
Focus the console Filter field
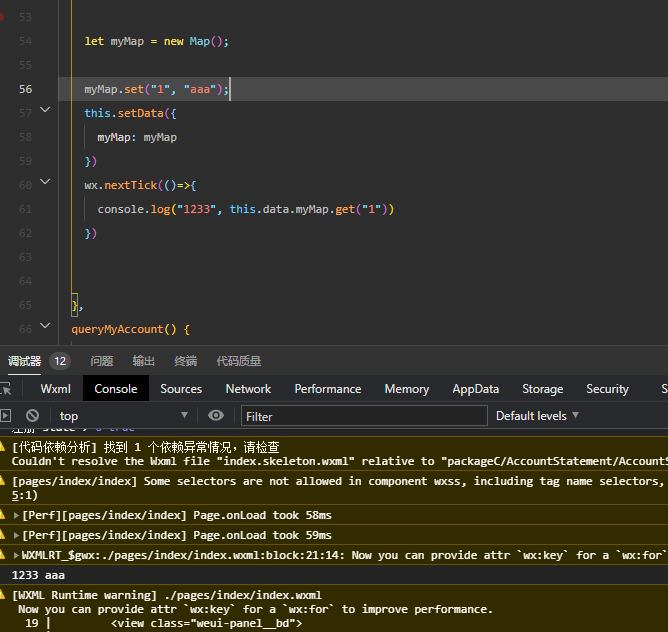click(x=364, y=416)
